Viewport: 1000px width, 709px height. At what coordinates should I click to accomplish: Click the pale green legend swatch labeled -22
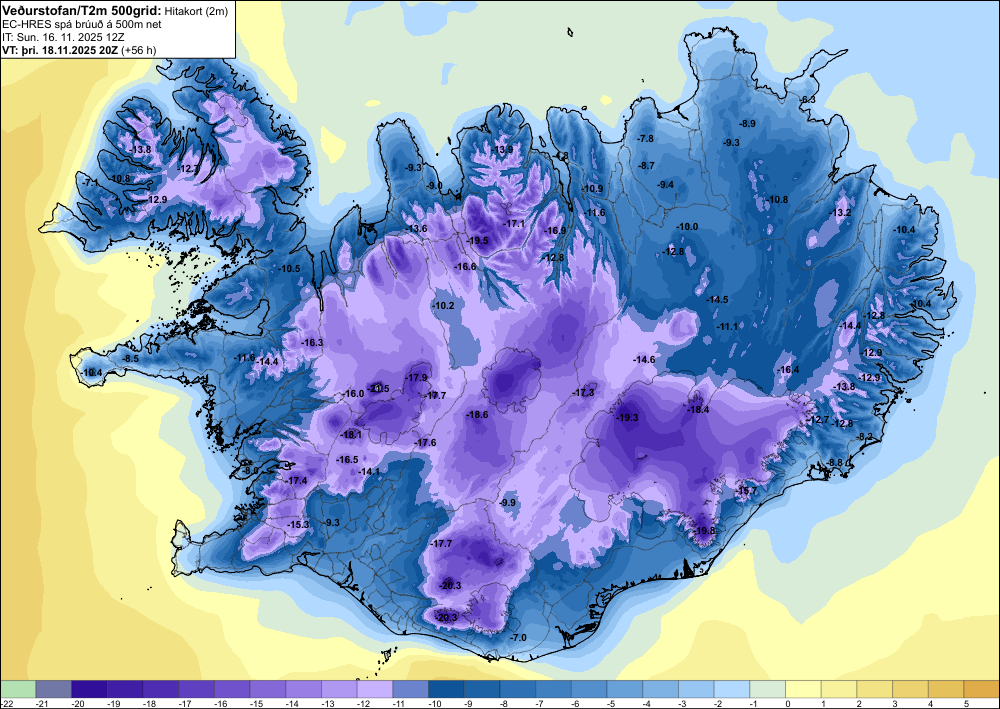coord(18,689)
